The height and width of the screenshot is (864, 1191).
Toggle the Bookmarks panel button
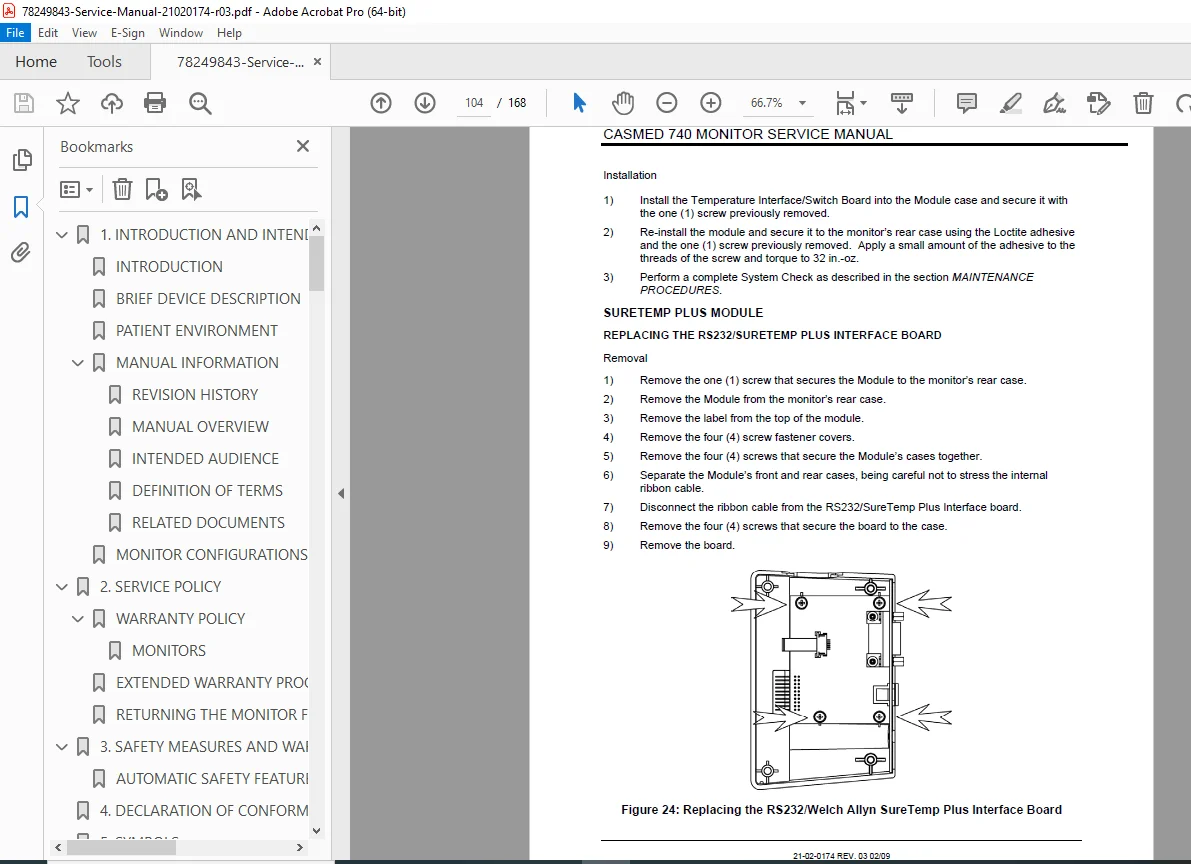coord(21,207)
